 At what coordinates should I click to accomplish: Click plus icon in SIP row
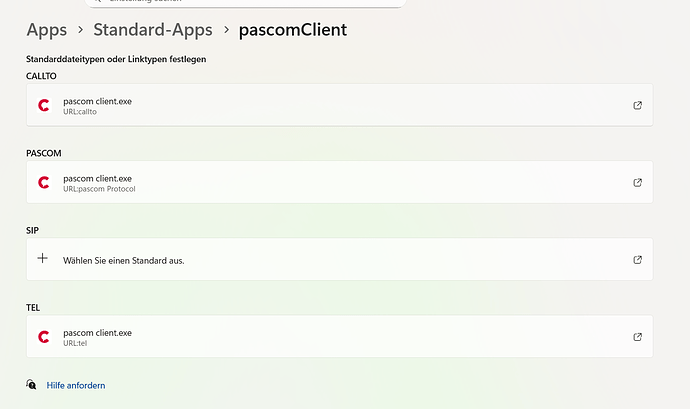(x=42, y=258)
